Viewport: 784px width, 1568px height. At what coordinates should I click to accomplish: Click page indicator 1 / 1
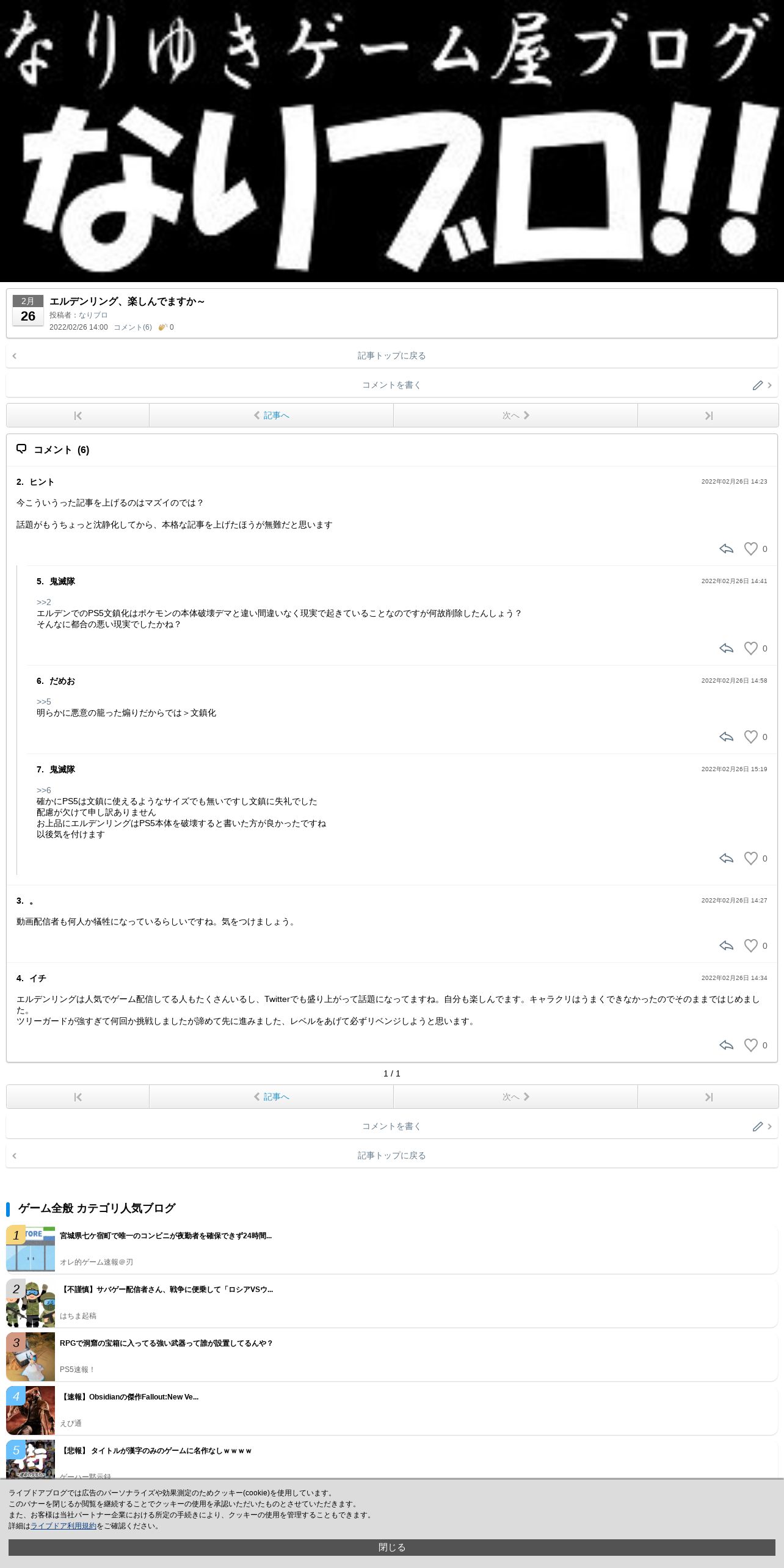coord(392,1073)
